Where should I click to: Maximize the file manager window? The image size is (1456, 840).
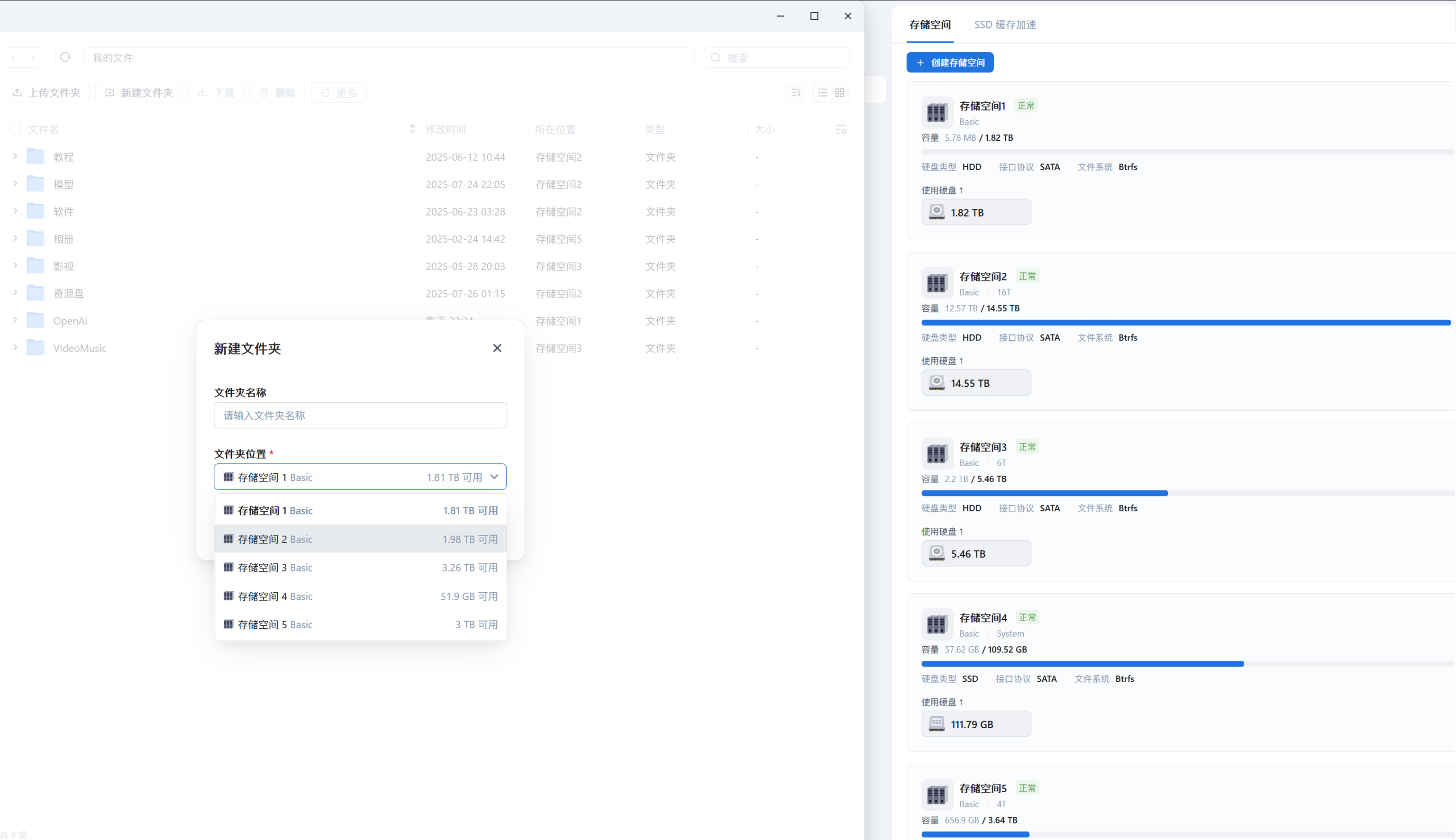pyautogui.click(x=814, y=16)
